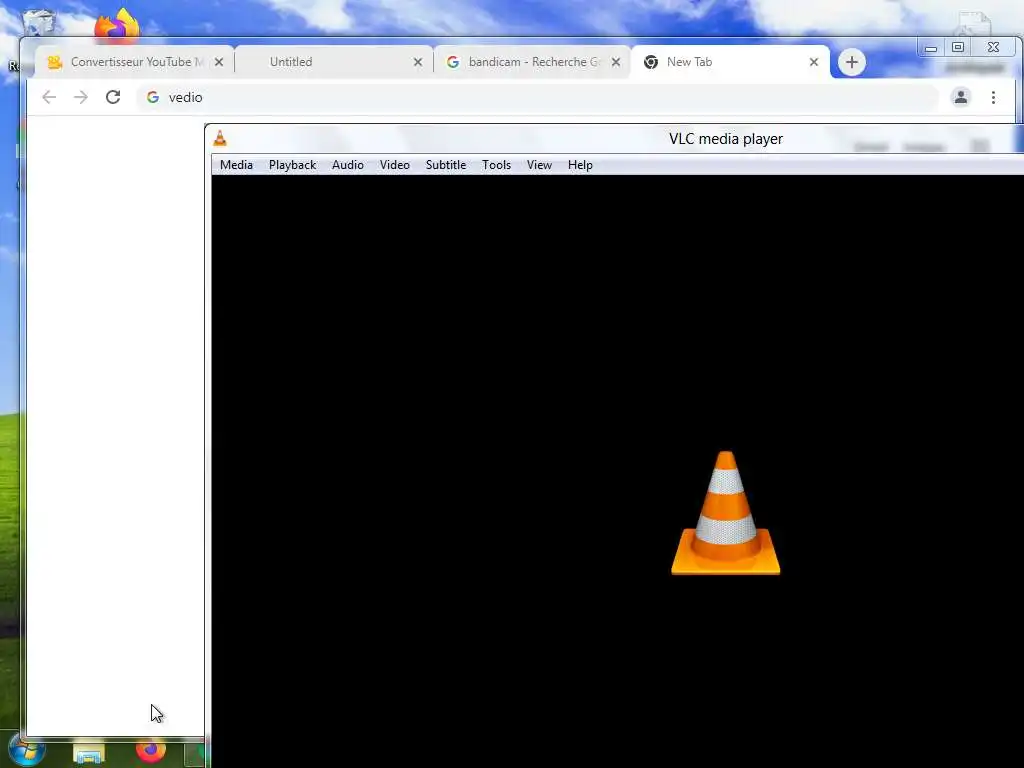Go forward in Chrome
The width and height of the screenshot is (1024, 768).
coord(80,97)
